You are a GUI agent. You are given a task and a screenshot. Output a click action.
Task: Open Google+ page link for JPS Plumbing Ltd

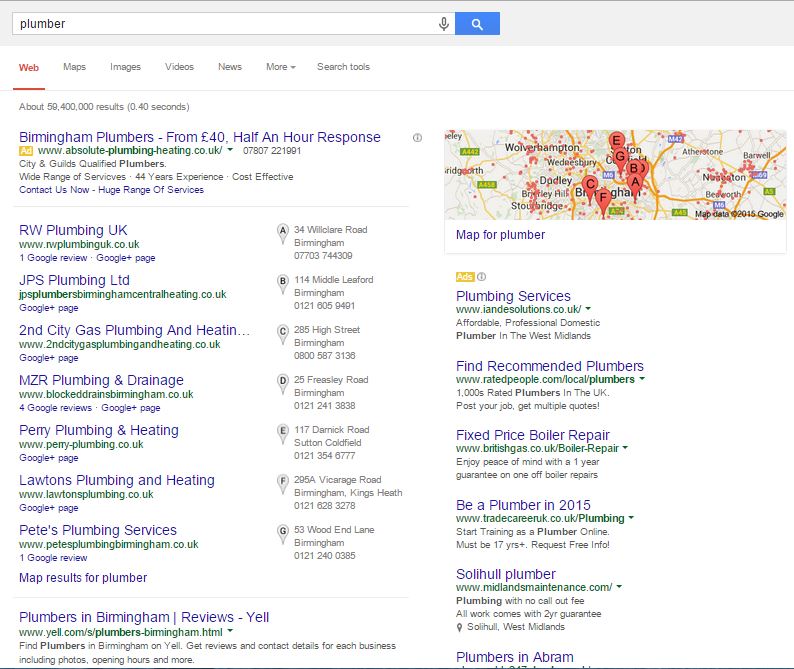pos(49,308)
